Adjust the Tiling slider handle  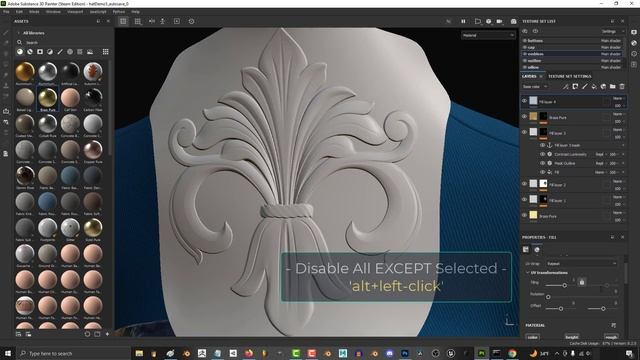pos(564,285)
